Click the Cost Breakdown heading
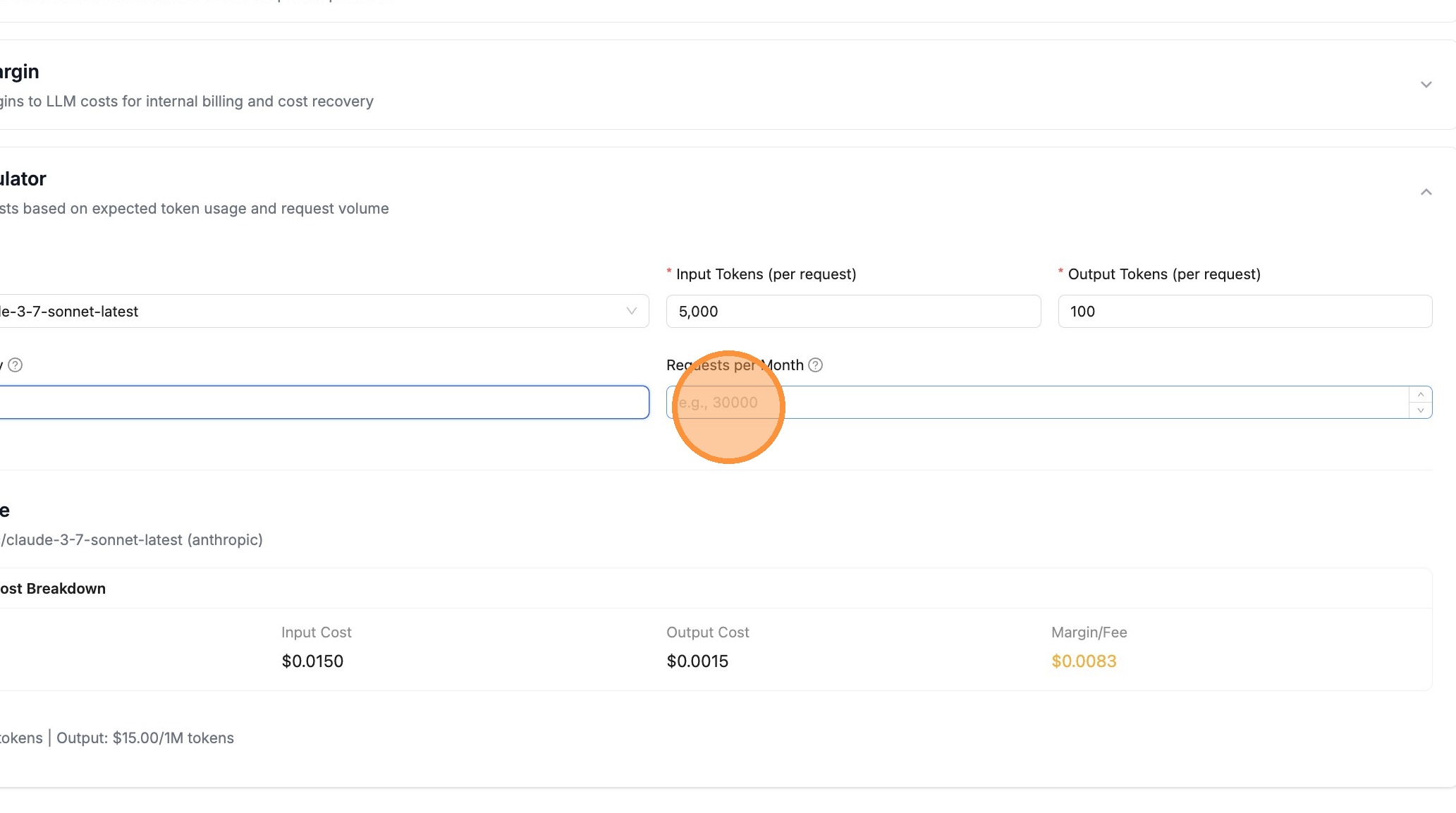This screenshot has height=813, width=1456. [x=53, y=588]
